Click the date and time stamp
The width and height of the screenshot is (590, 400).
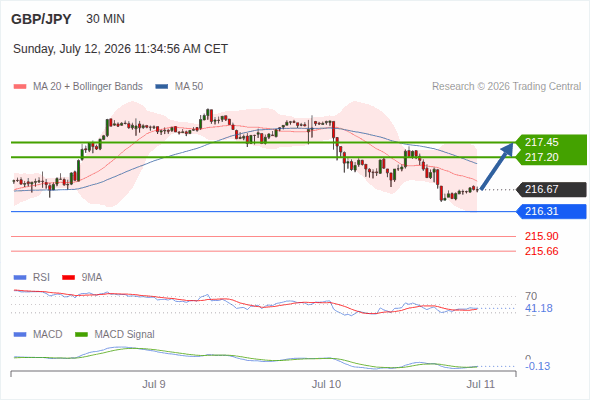click(x=120, y=49)
